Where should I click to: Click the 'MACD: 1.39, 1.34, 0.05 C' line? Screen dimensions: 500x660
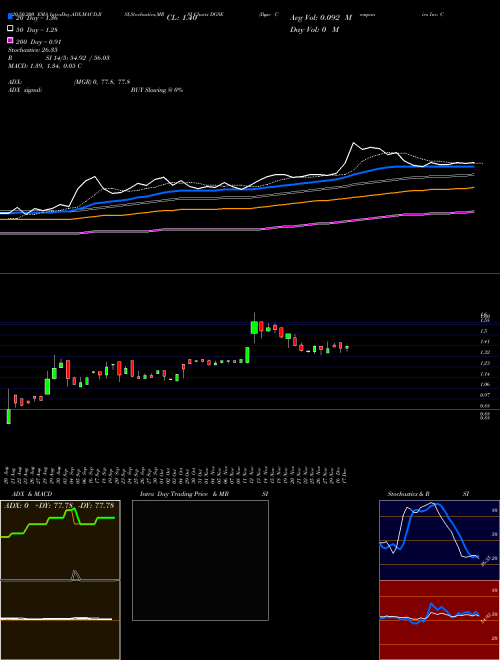click(x=45, y=66)
